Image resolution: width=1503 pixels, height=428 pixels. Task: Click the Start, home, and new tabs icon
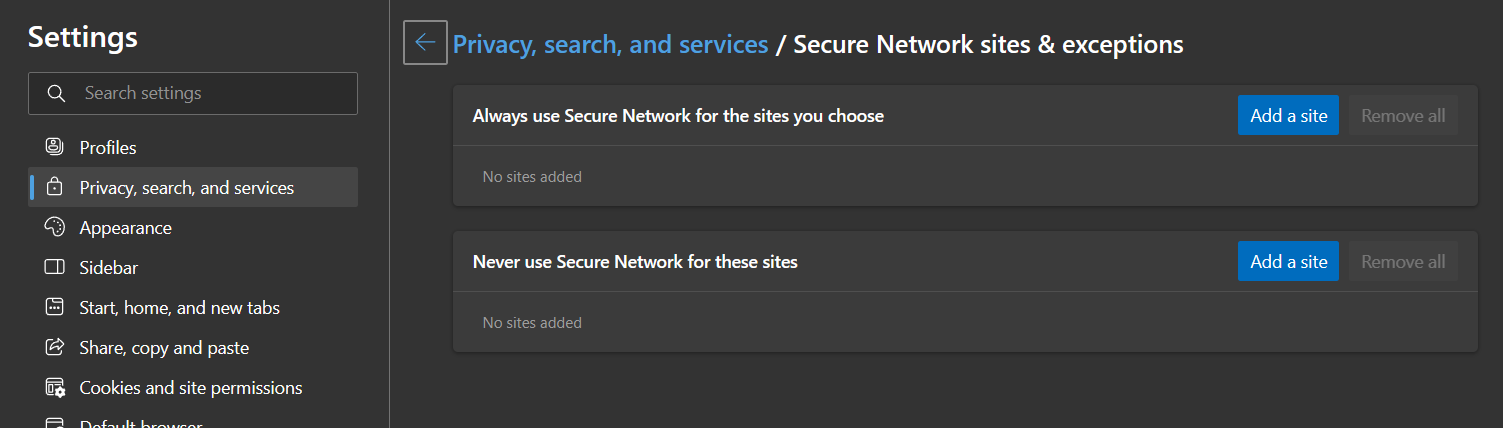[x=55, y=307]
